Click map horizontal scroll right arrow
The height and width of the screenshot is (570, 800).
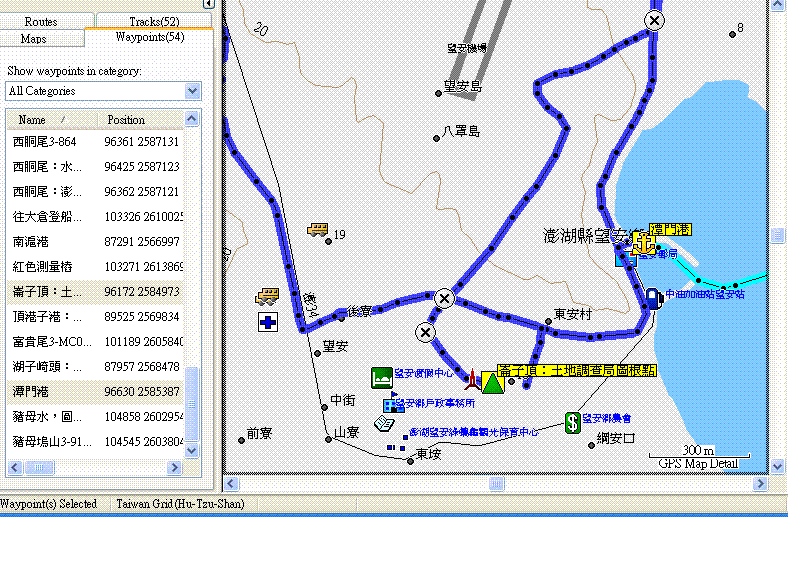[x=760, y=483]
